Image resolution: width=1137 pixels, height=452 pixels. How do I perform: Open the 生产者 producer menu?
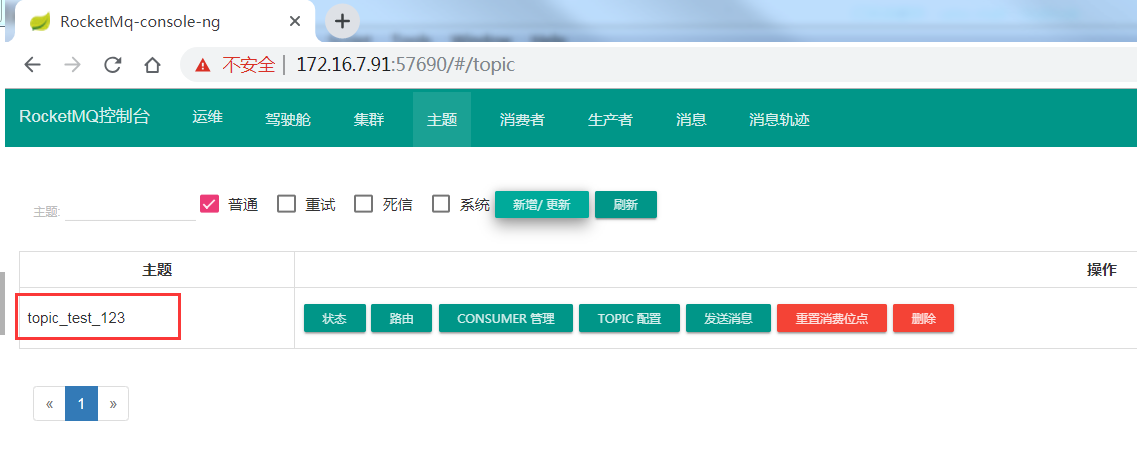click(x=610, y=120)
